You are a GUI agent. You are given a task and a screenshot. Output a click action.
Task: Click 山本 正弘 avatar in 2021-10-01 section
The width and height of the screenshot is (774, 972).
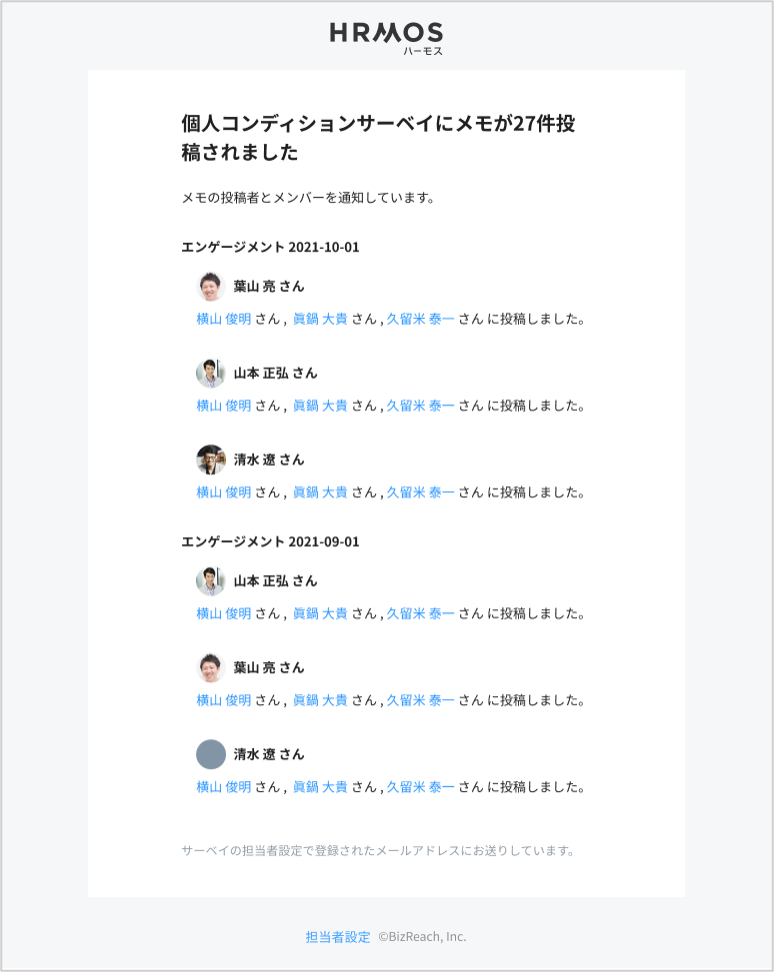pyautogui.click(x=211, y=373)
